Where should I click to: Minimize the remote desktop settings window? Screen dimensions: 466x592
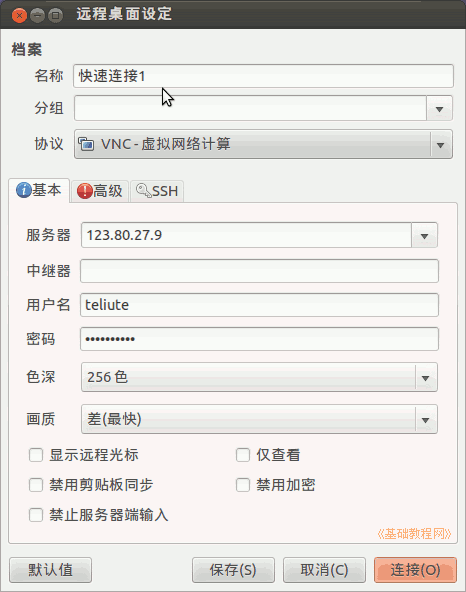37,15
